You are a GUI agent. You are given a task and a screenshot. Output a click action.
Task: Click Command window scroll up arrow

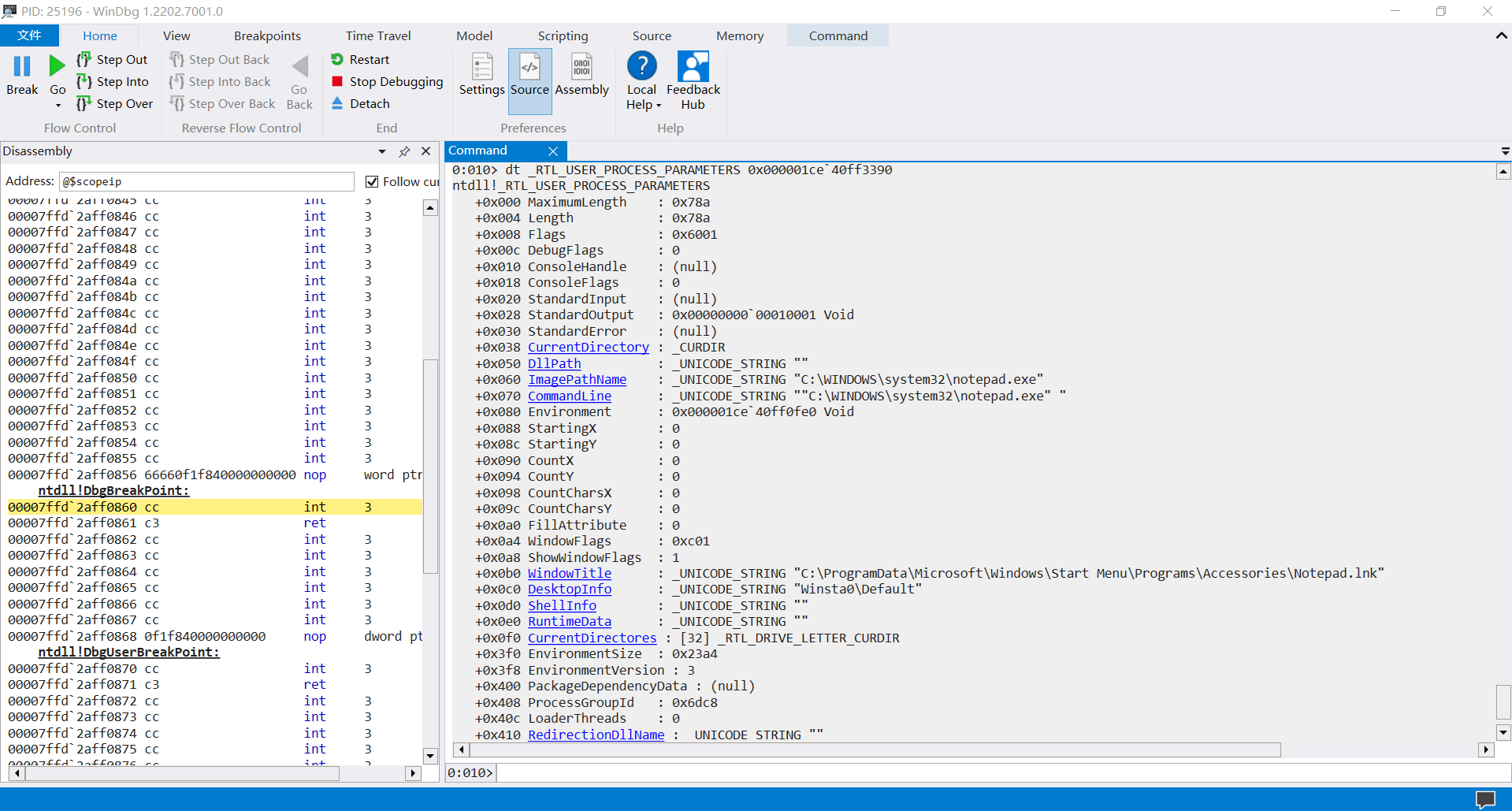tap(1503, 172)
